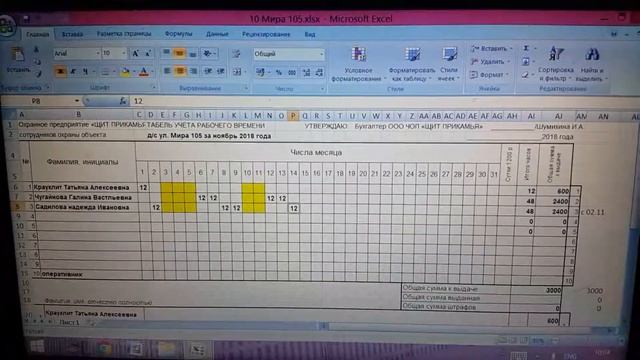The image size is (640, 360).
Task: Click the AutoSum sigma icon
Action: (526, 48)
